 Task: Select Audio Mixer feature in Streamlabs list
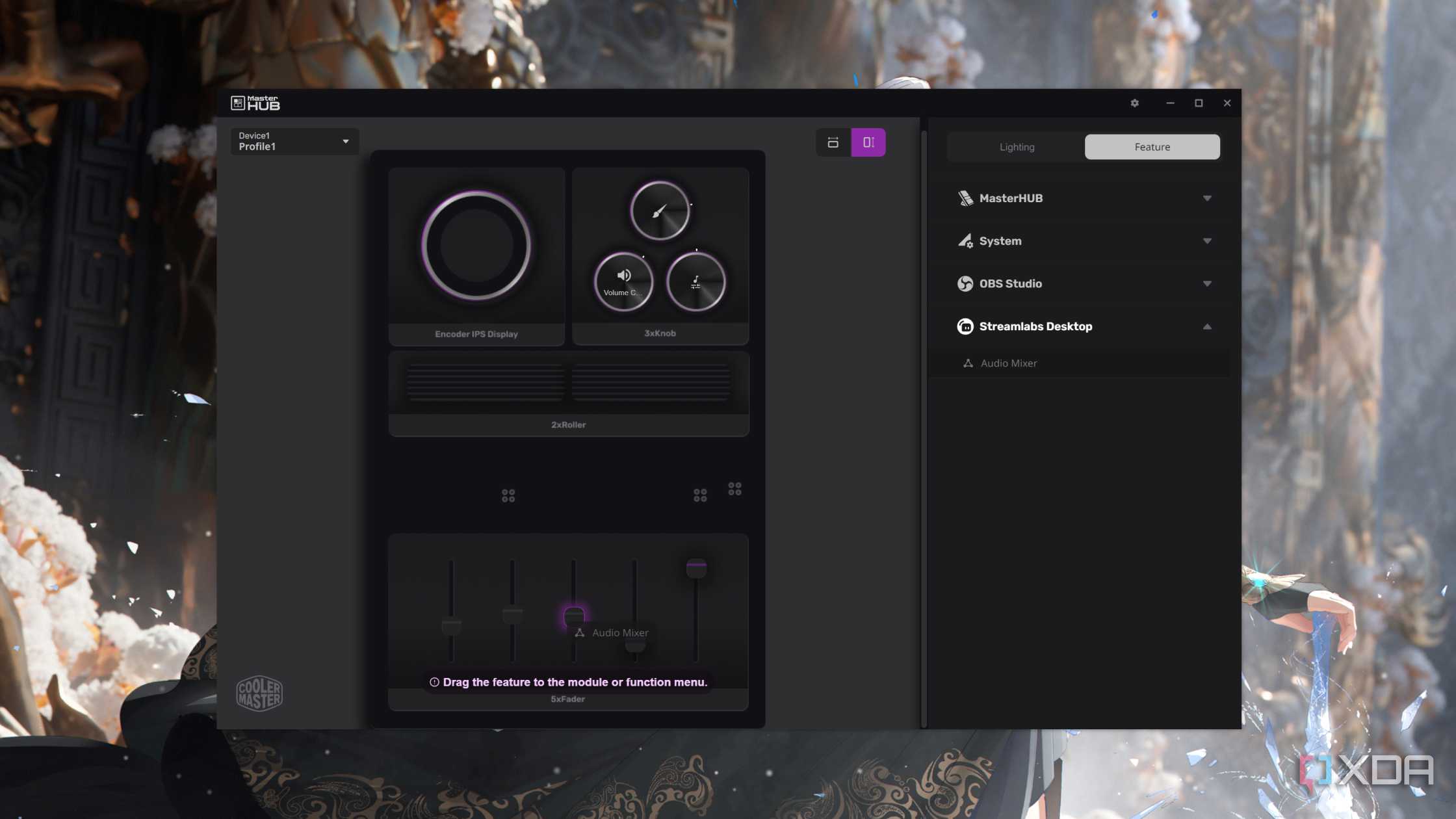[x=1080, y=363]
